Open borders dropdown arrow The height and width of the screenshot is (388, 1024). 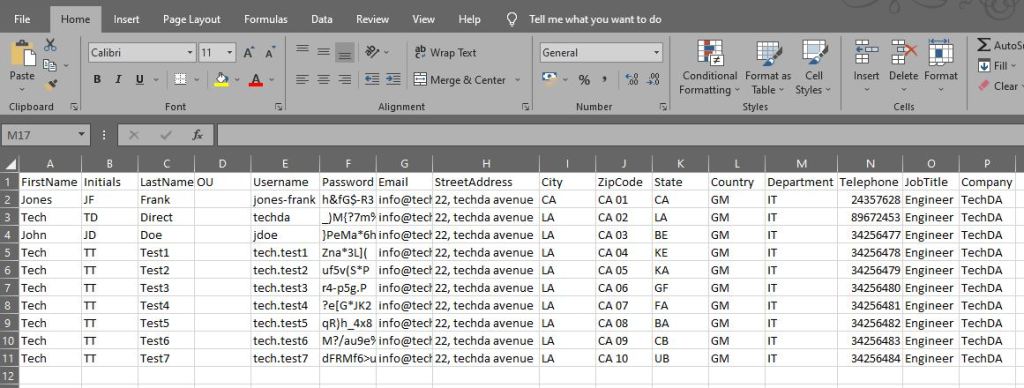click(196, 80)
